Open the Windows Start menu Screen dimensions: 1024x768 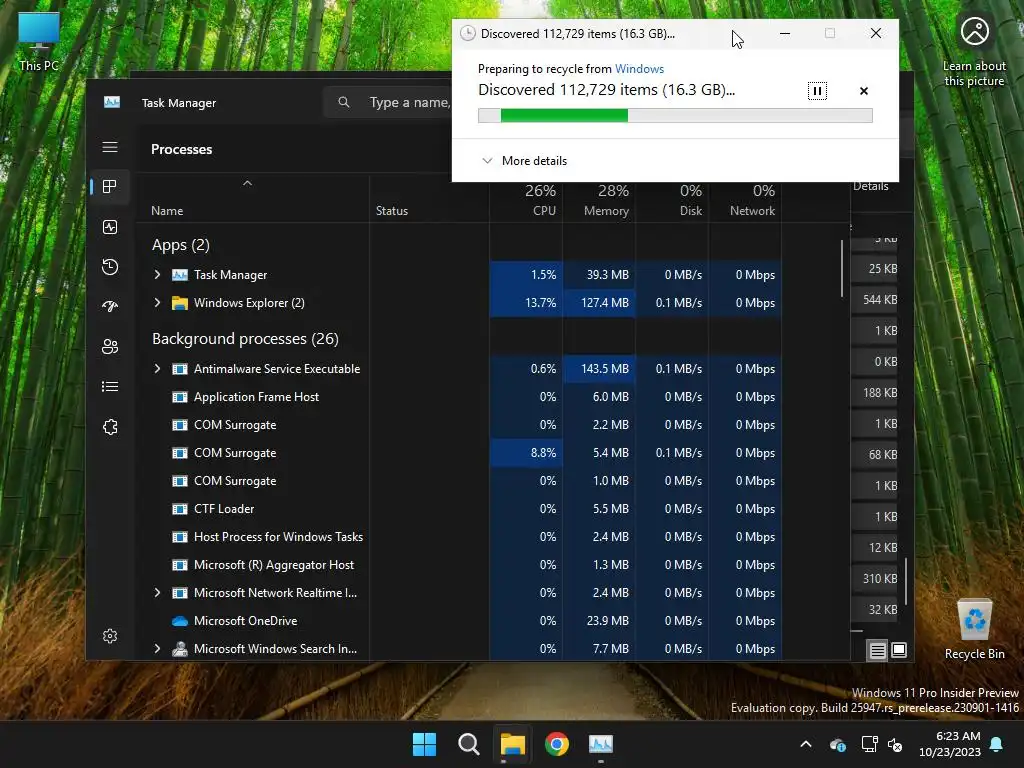pyautogui.click(x=424, y=744)
